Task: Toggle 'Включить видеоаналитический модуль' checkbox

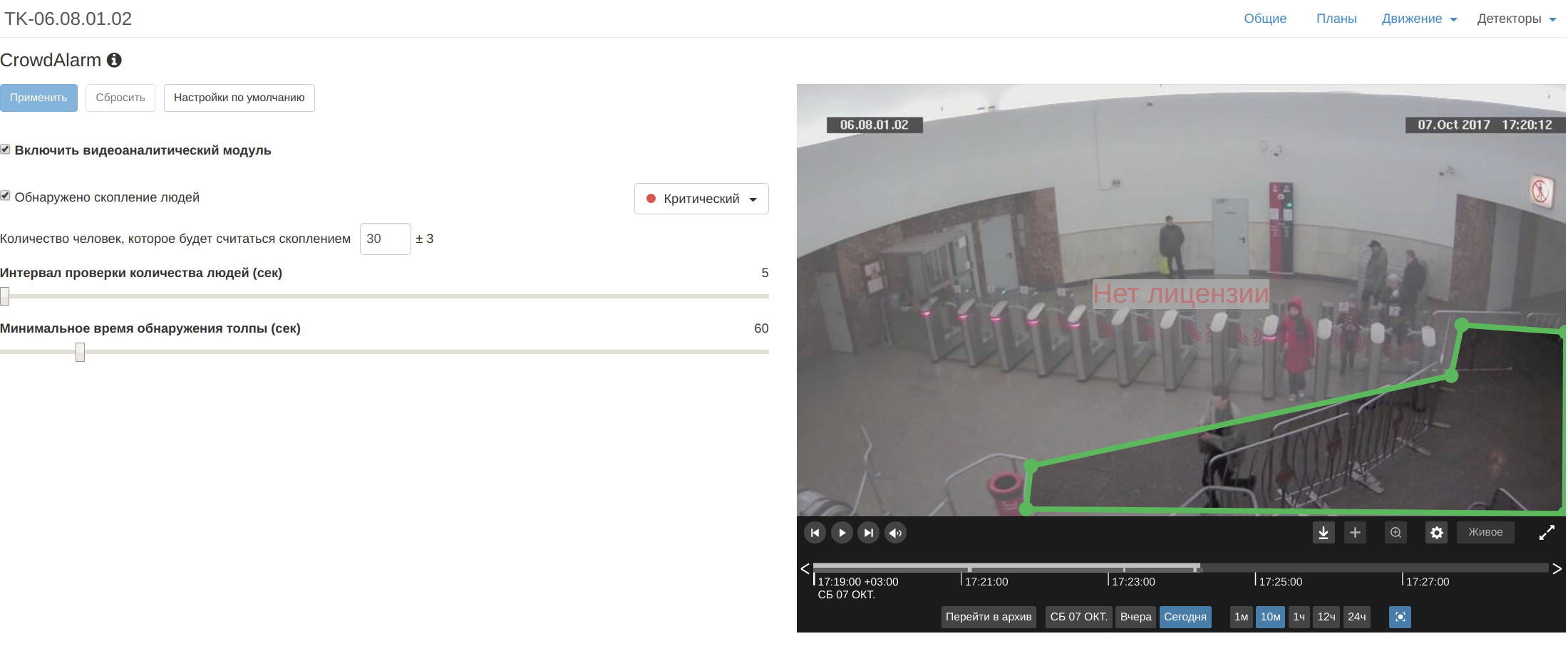Action: pyautogui.click(x=5, y=150)
